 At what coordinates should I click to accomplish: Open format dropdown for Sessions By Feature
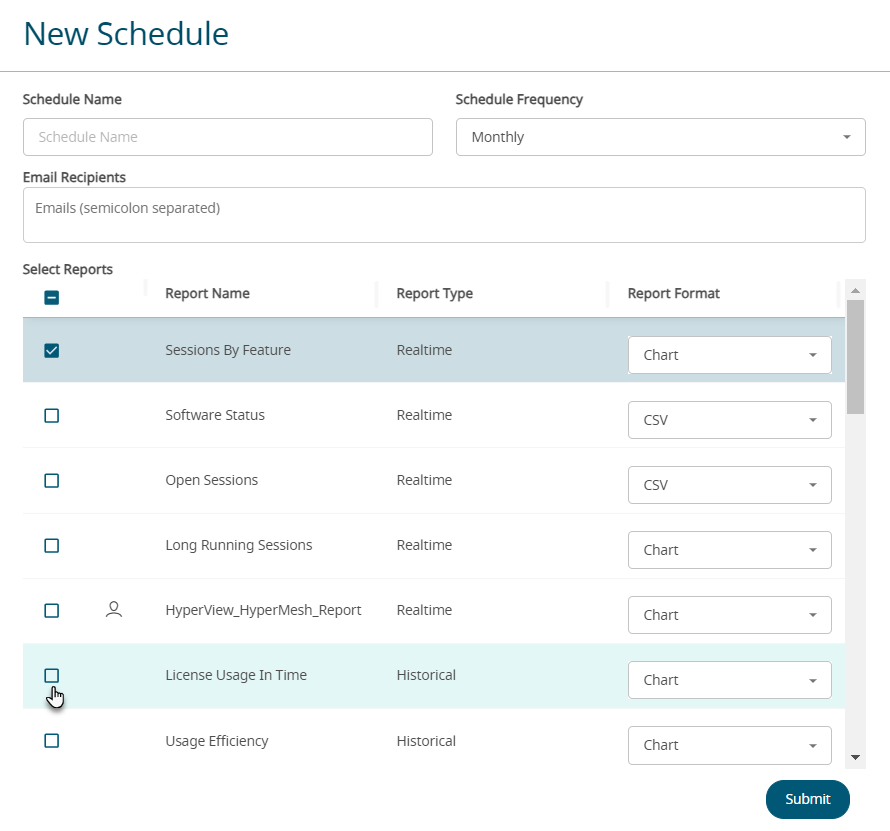tap(729, 355)
